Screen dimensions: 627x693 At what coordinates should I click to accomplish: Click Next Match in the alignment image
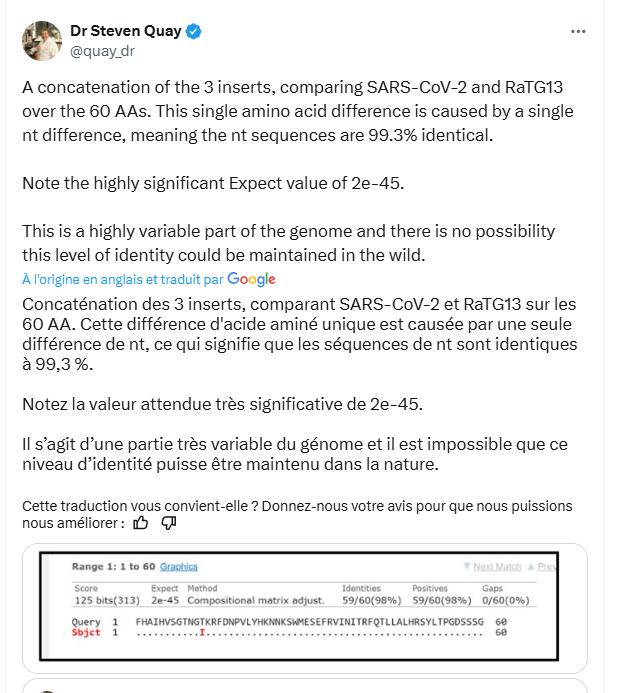point(498,567)
